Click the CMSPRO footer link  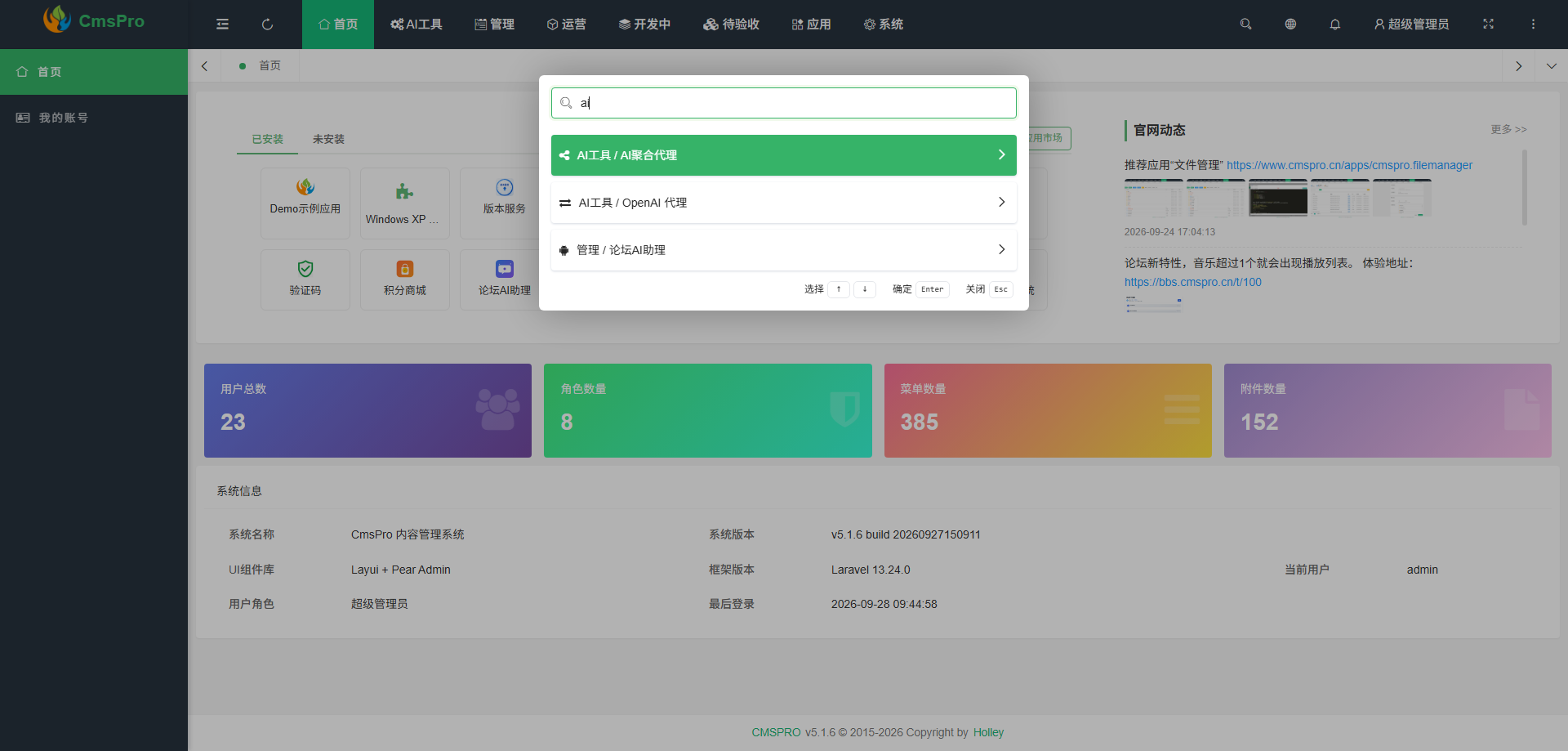point(776,732)
